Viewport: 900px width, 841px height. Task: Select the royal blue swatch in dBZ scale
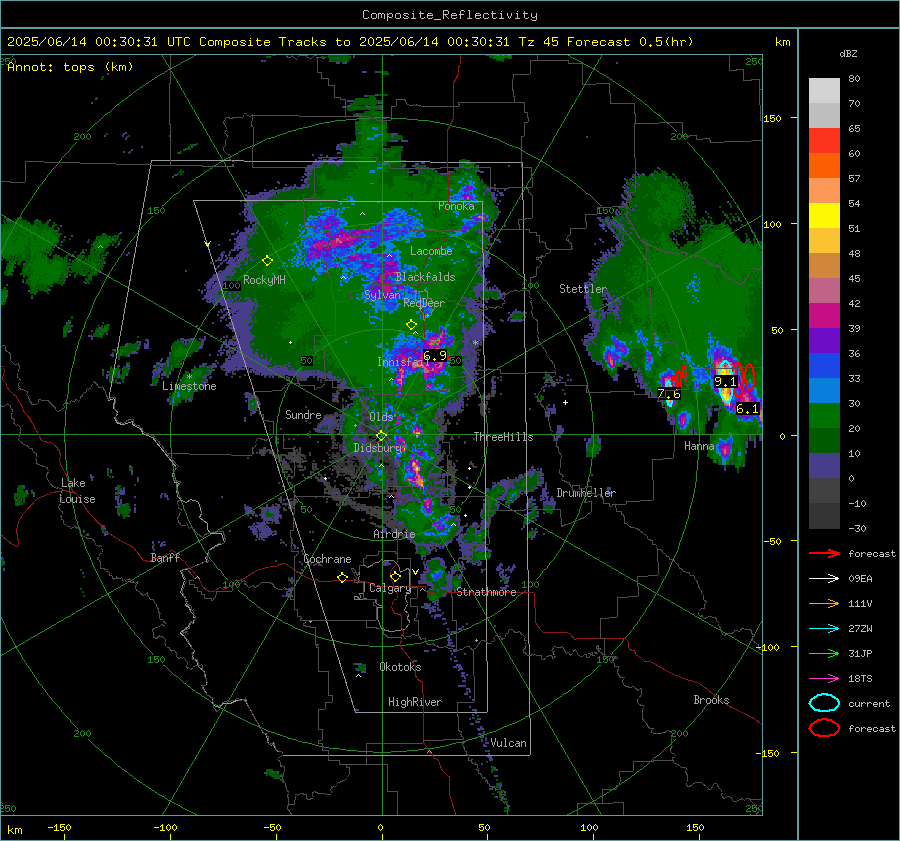(824, 366)
